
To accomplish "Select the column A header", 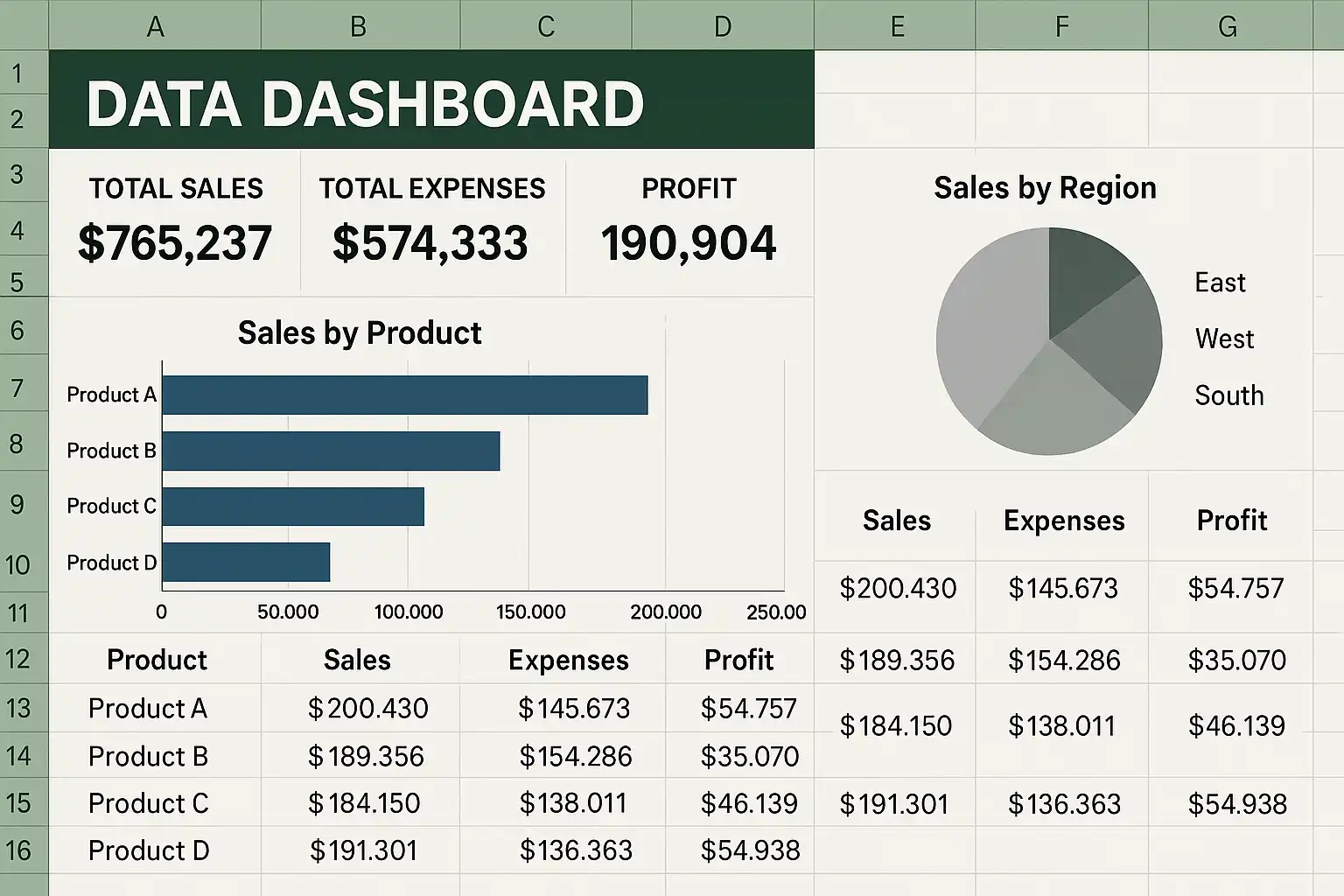I will (x=155, y=26).
